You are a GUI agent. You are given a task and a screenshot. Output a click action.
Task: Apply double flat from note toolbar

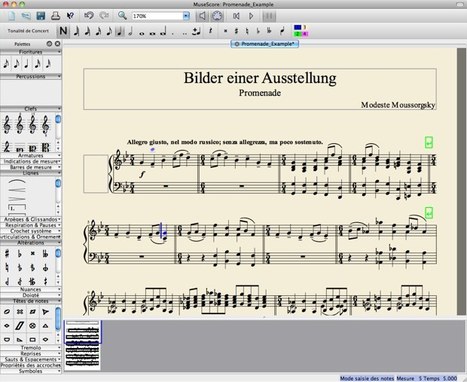[269, 31]
